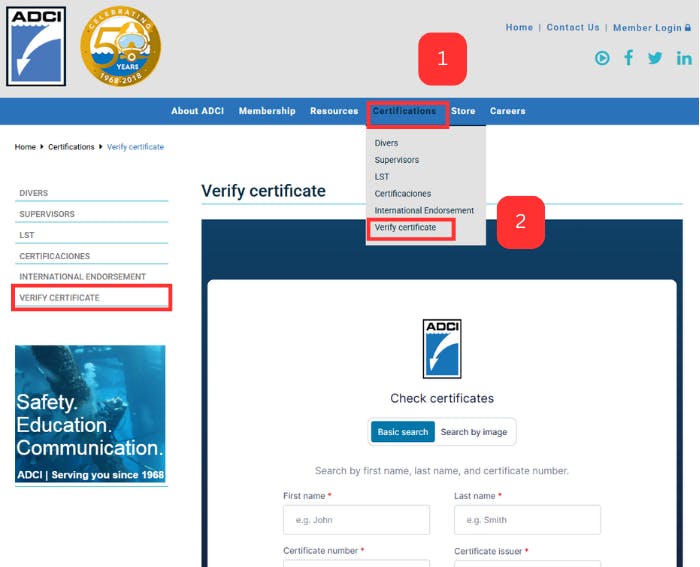Open the LinkedIn social icon
The width and height of the screenshot is (700, 567).
684,58
